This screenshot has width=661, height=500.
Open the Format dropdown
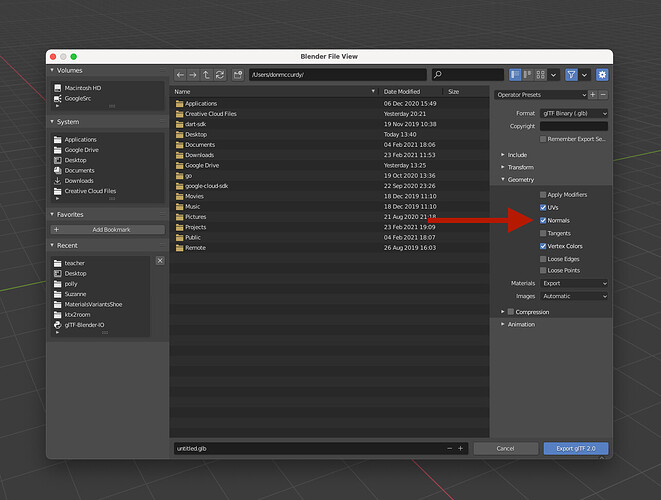pyautogui.click(x=574, y=113)
